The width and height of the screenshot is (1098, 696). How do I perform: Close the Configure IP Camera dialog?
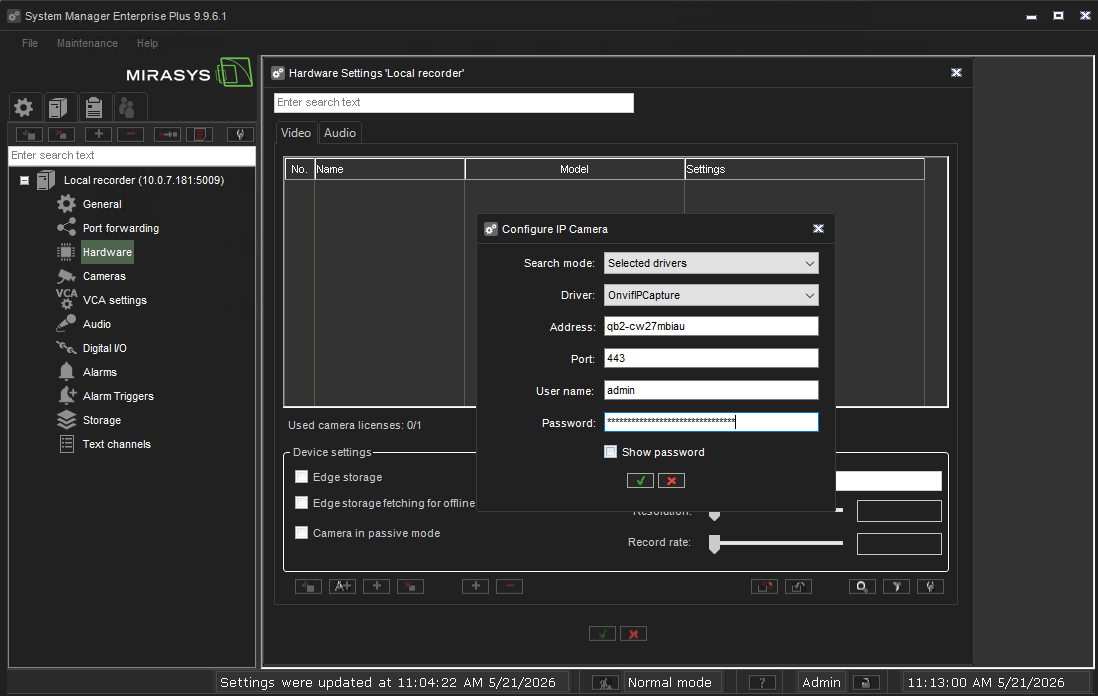[x=818, y=229]
